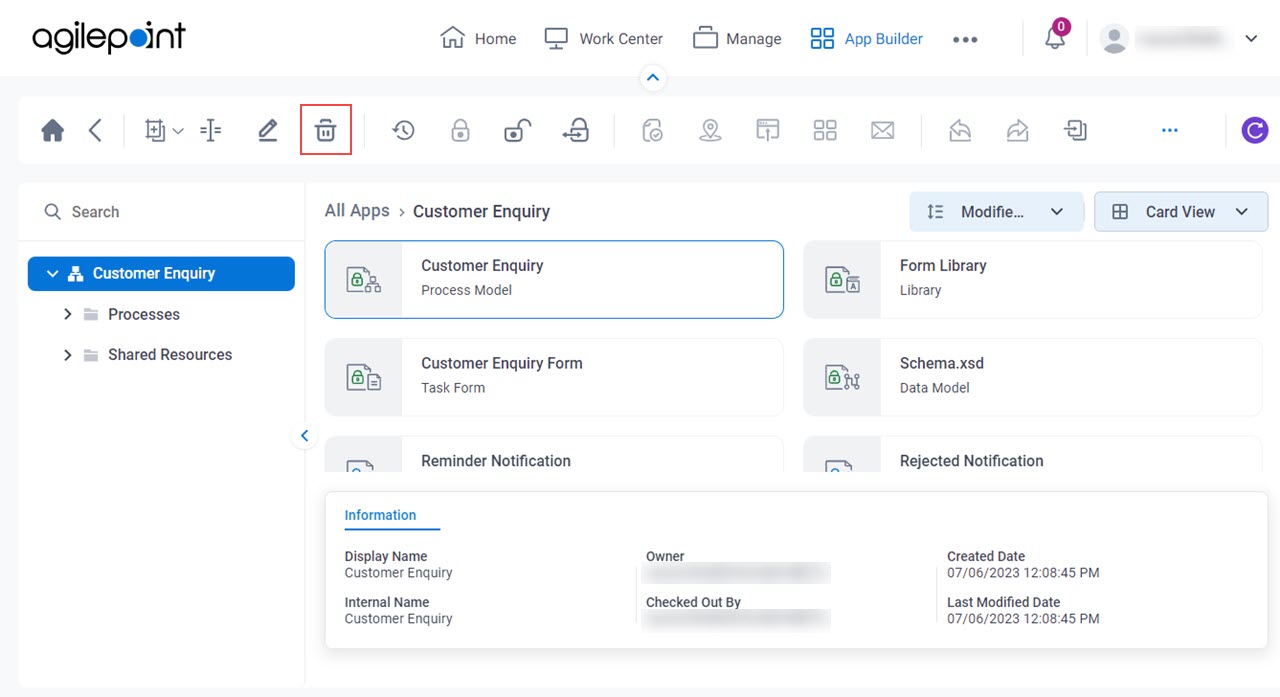Open the History clock icon
Screen dimensions: 1280x697
tap(403, 130)
